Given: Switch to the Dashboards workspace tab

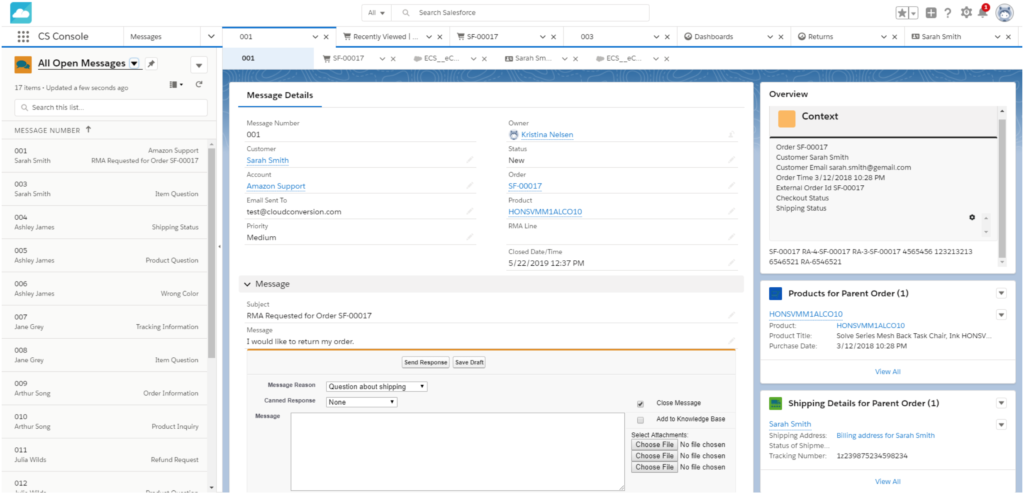Looking at the screenshot, I should tap(713, 37).
